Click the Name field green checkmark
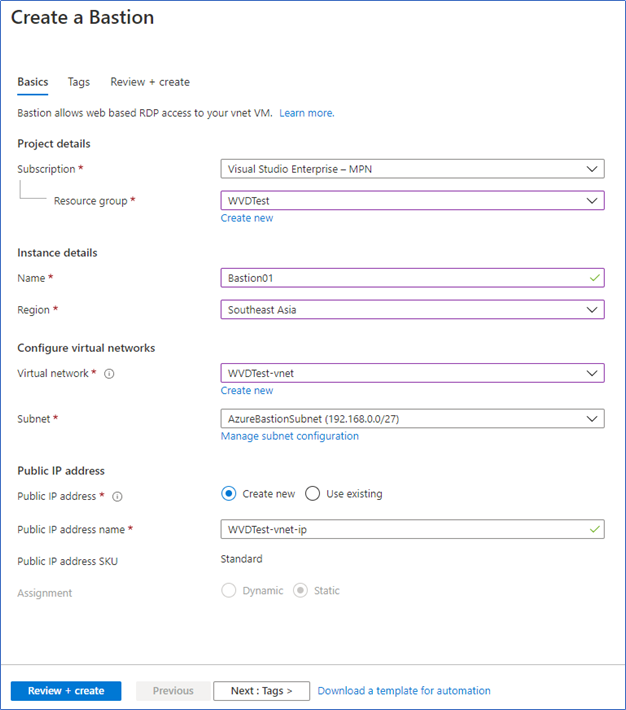The height and width of the screenshot is (710, 626). click(x=595, y=278)
